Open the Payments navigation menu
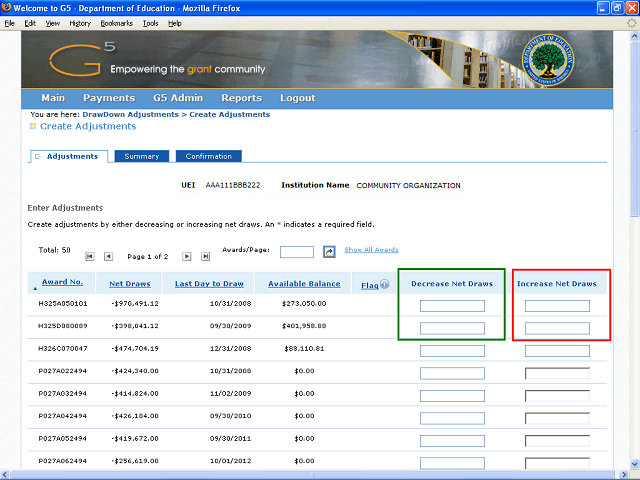This screenshot has width=640, height=480. click(109, 98)
